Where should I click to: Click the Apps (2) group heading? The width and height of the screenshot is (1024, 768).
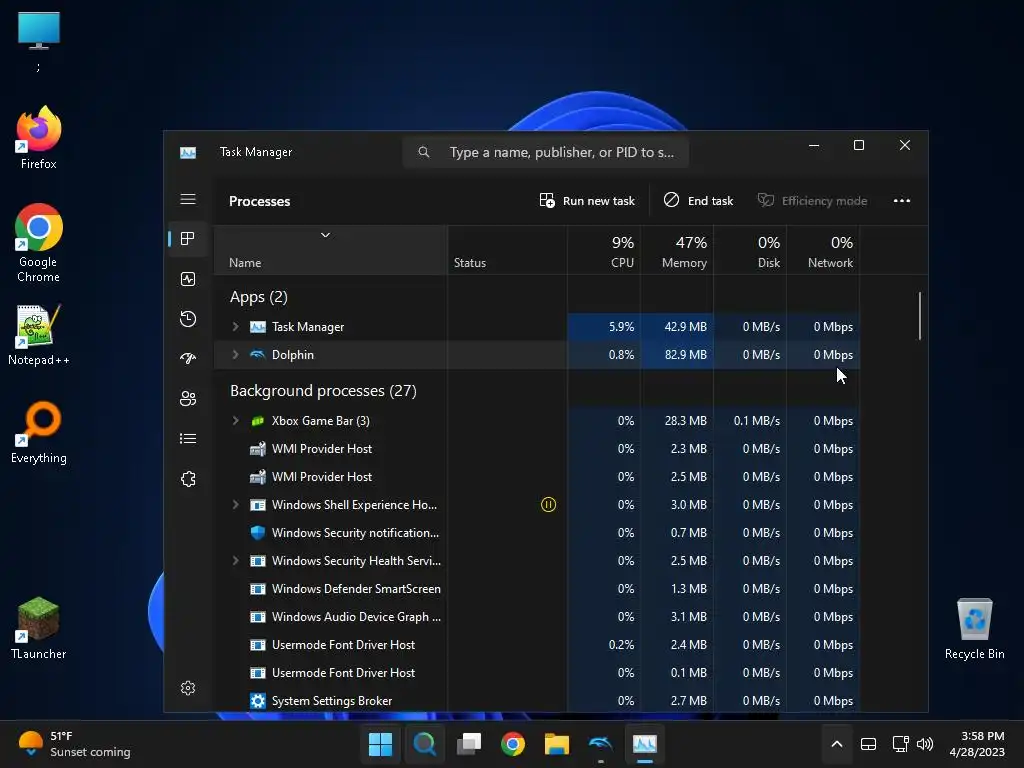pyautogui.click(x=259, y=297)
